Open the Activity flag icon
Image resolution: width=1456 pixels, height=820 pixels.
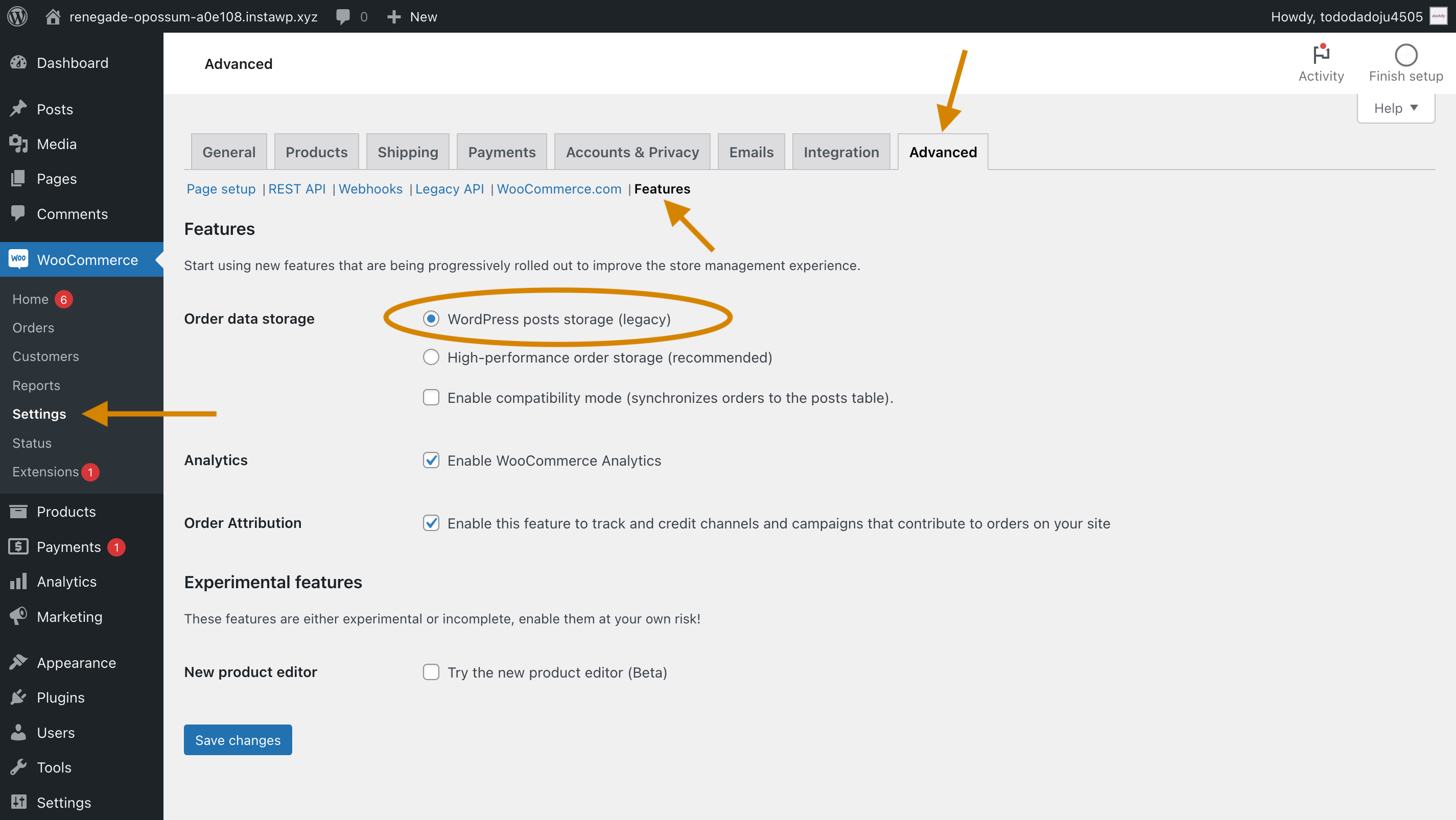[x=1321, y=55]
